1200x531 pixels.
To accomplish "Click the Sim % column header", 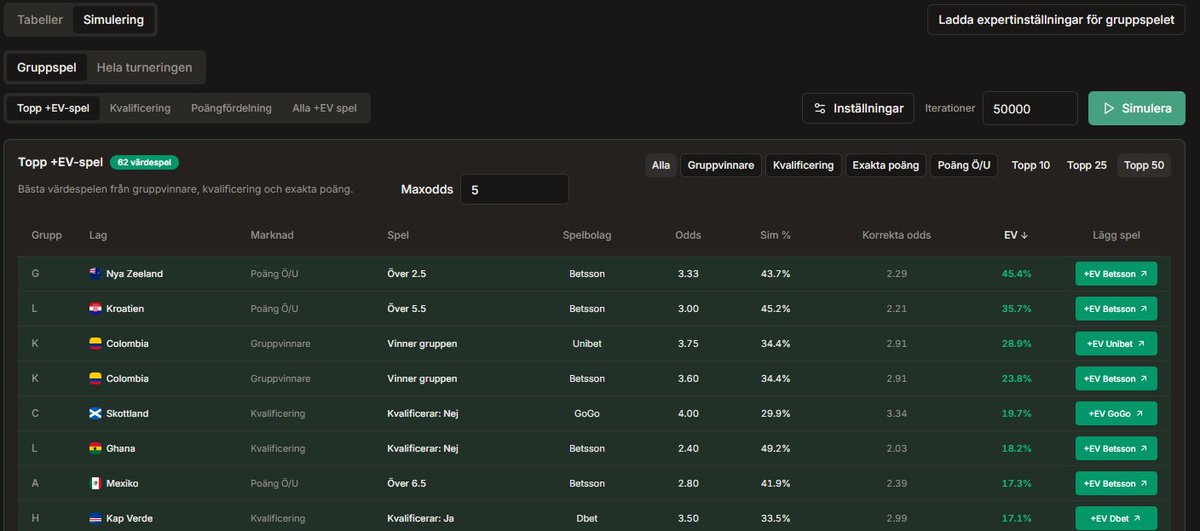I will tap(775, 235).
